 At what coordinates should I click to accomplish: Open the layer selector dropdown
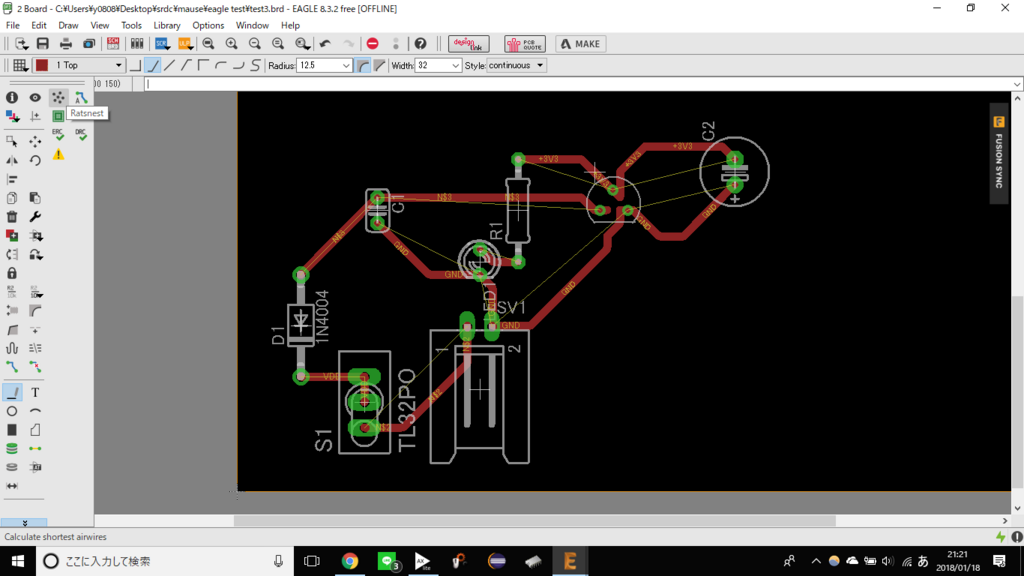click(x=118, y=65)
